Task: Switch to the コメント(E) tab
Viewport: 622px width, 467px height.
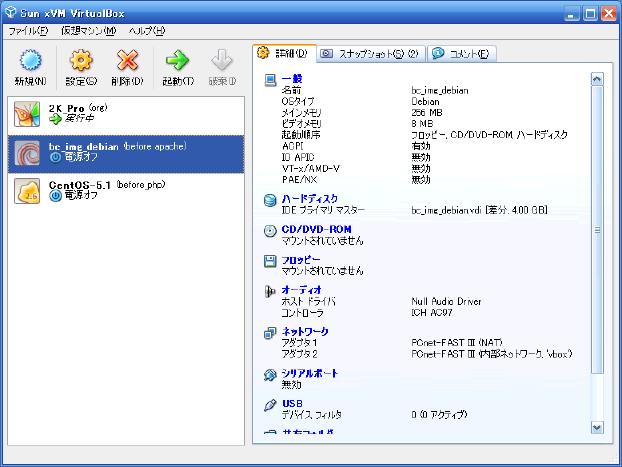Action: (462, 54)
